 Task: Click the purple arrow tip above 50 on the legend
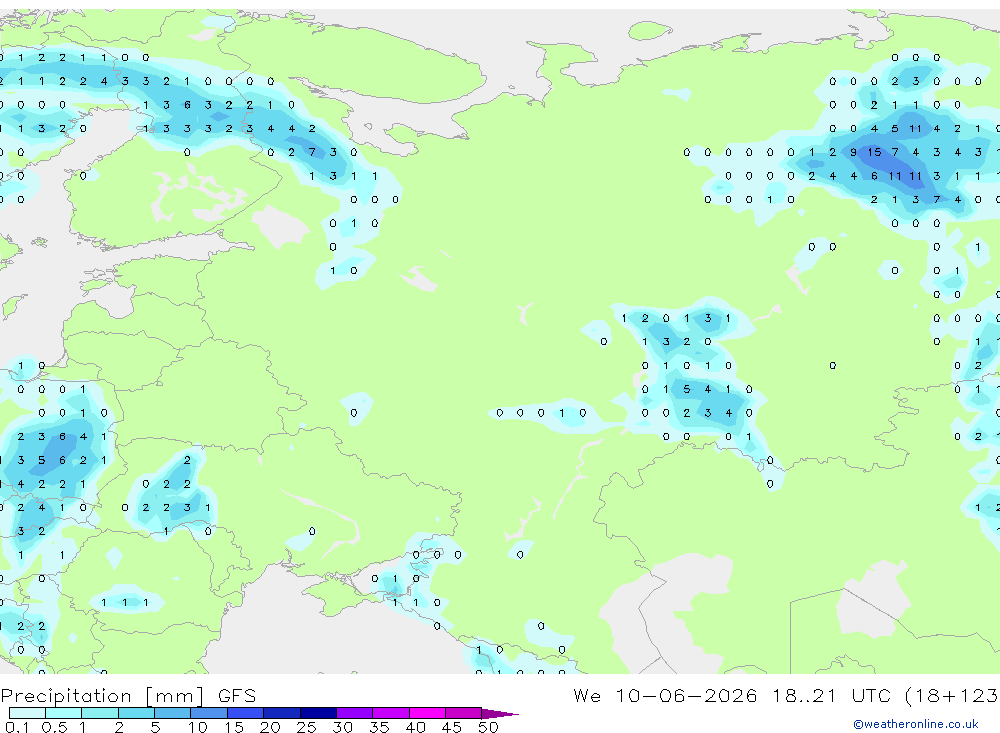(500, 714)
